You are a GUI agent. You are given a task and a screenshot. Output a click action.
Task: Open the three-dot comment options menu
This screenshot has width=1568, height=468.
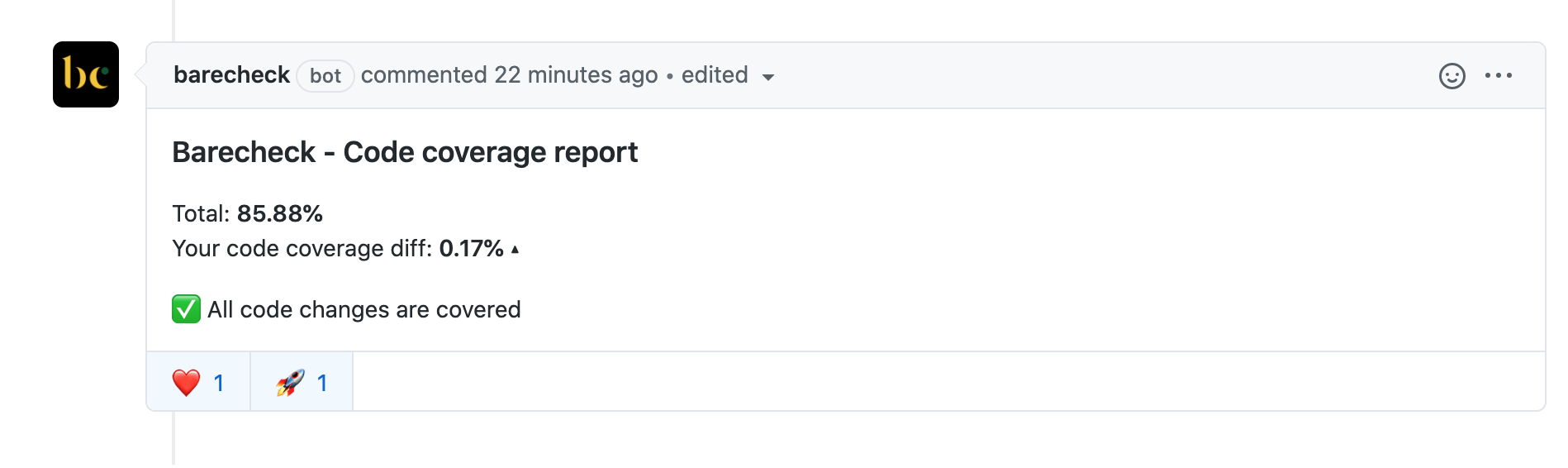(1499, 75)
